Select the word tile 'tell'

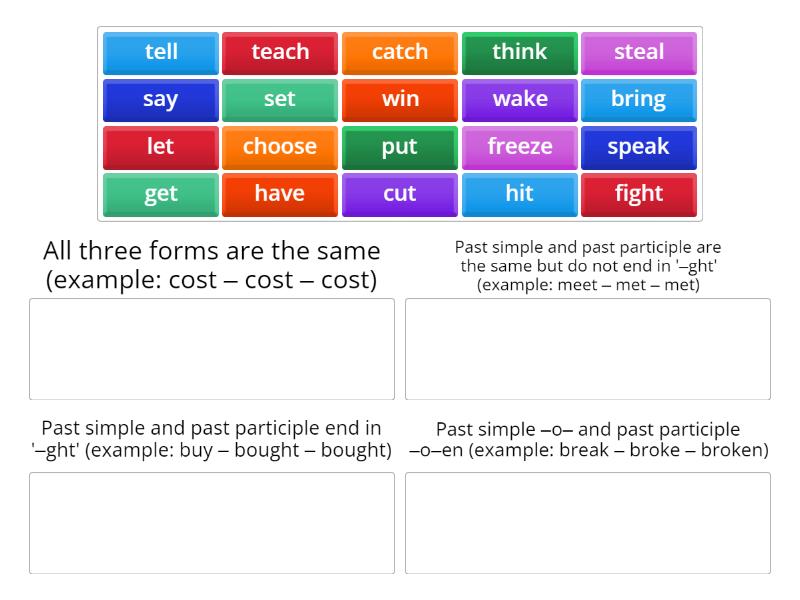pyautogui.click(x=160, y=52)
